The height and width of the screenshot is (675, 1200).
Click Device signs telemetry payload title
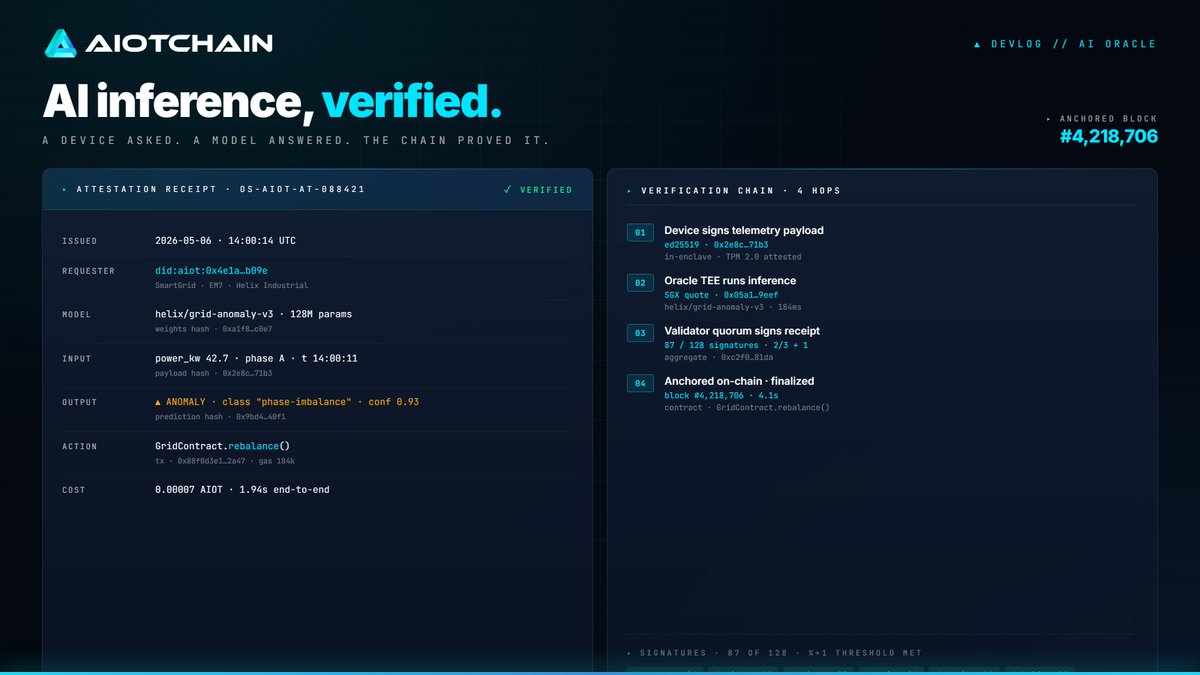(x=744, y=230)
